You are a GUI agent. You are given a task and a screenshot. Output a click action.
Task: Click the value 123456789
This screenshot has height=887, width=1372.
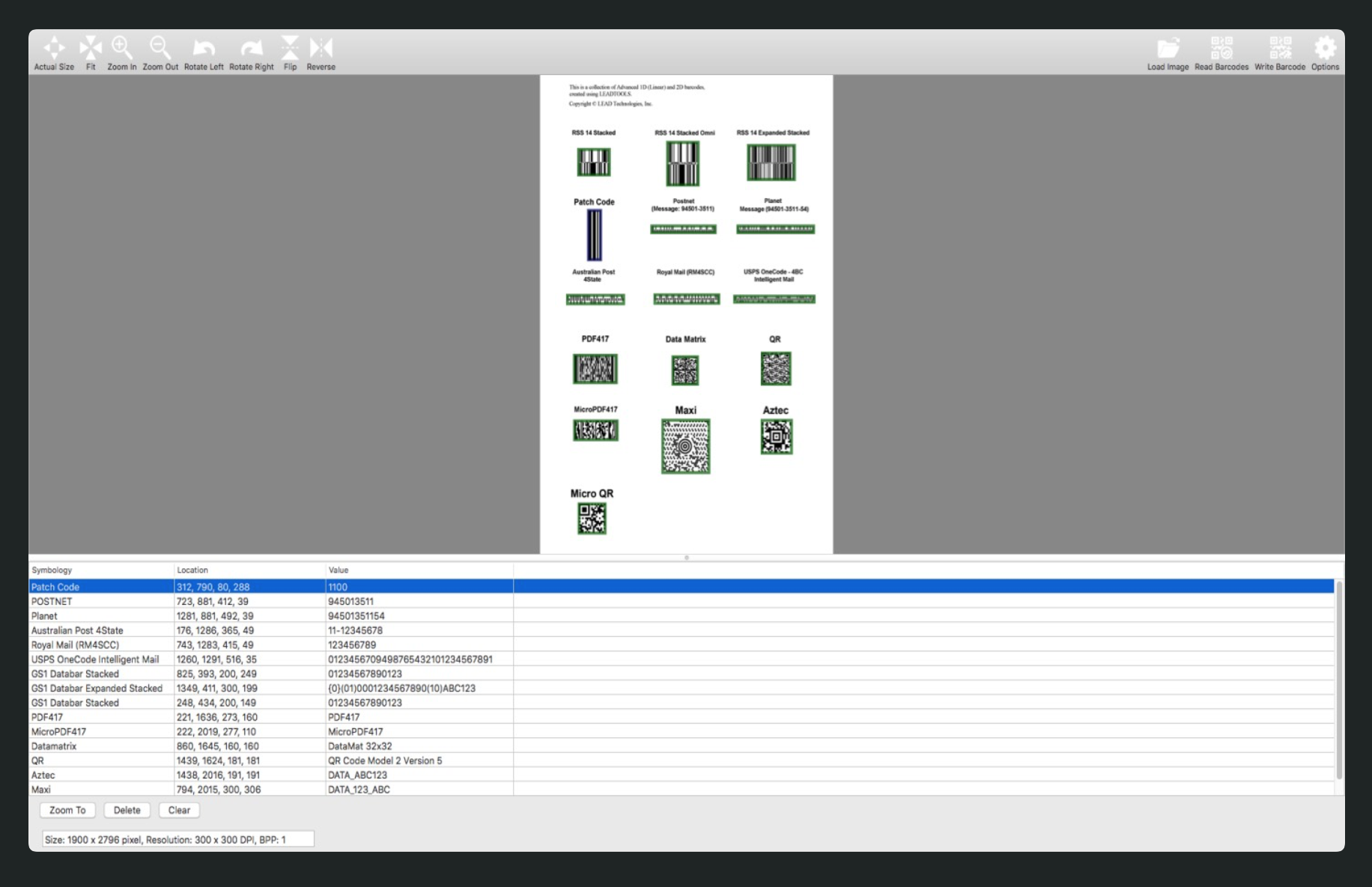(352, 644)
